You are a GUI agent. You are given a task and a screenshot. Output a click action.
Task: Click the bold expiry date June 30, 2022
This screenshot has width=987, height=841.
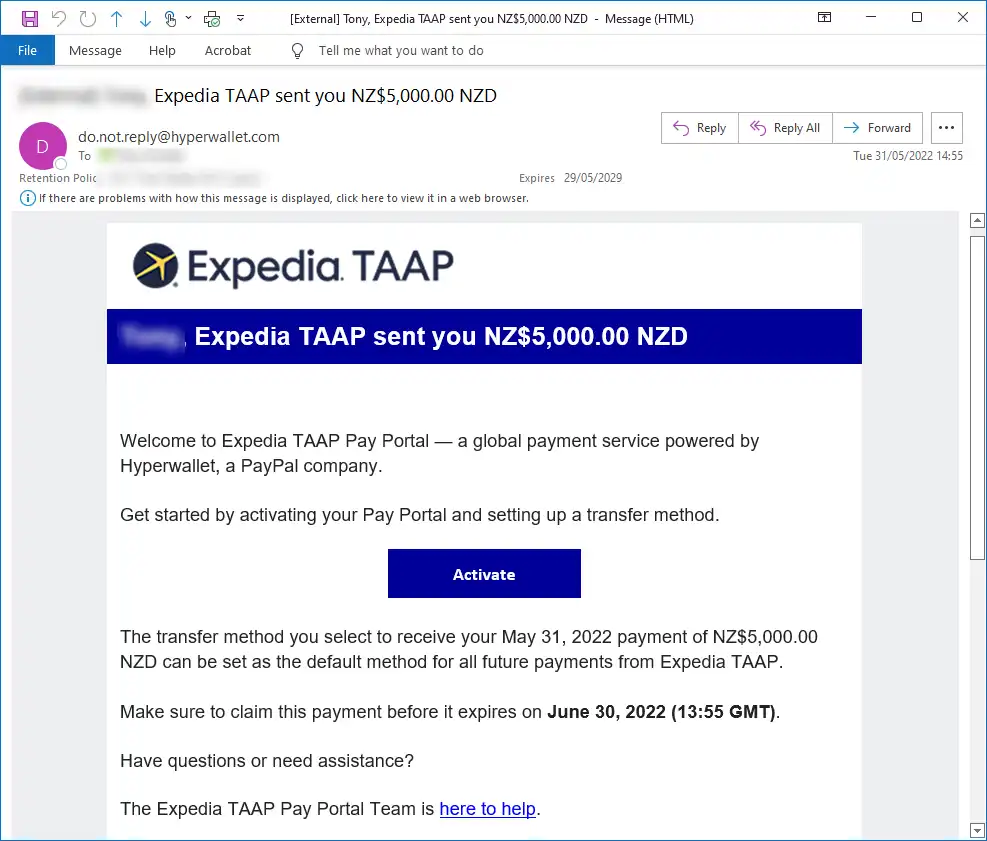click(x=661, y=711)
